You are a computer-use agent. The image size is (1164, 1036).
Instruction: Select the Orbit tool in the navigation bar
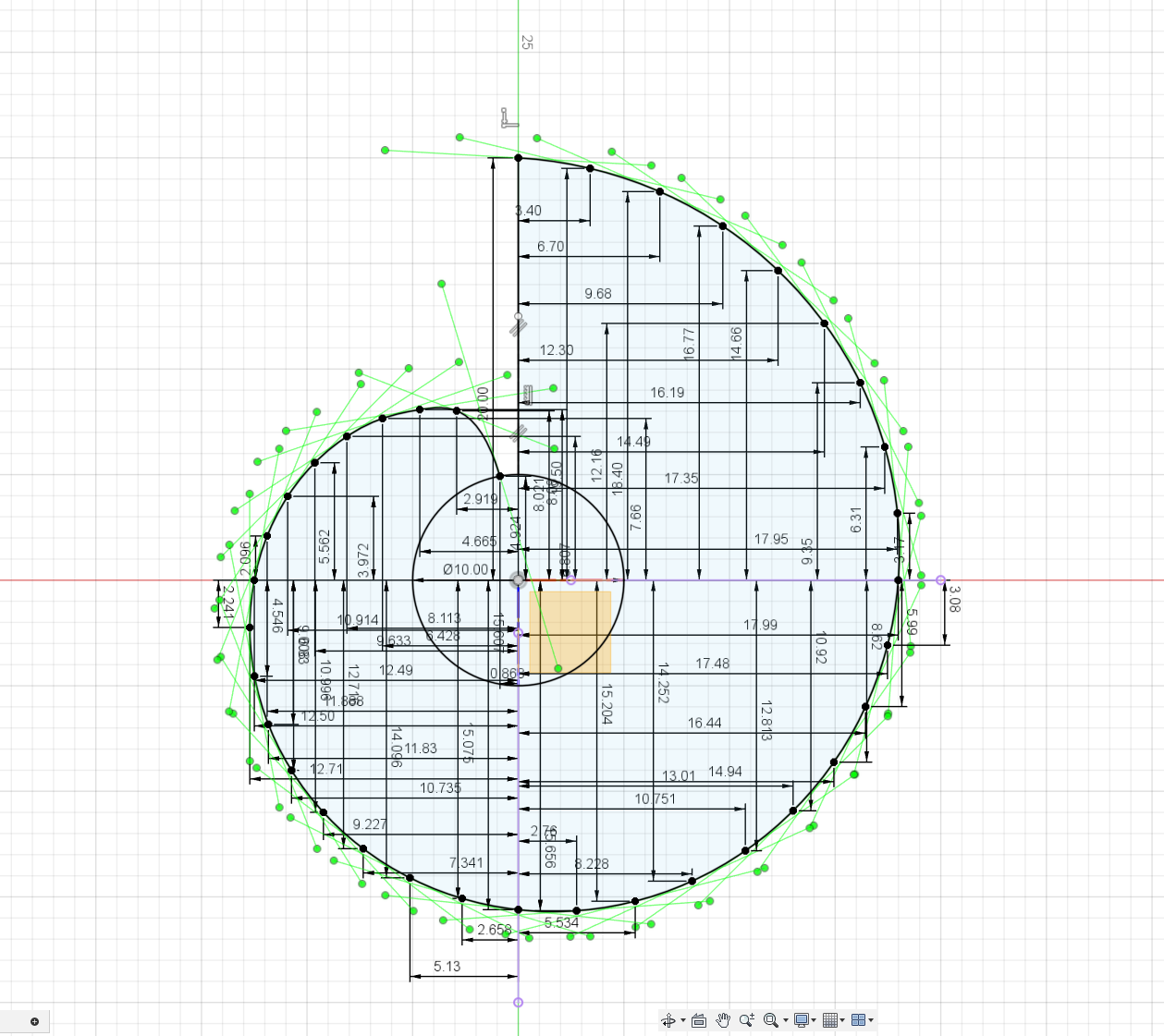click(669, 1019)
